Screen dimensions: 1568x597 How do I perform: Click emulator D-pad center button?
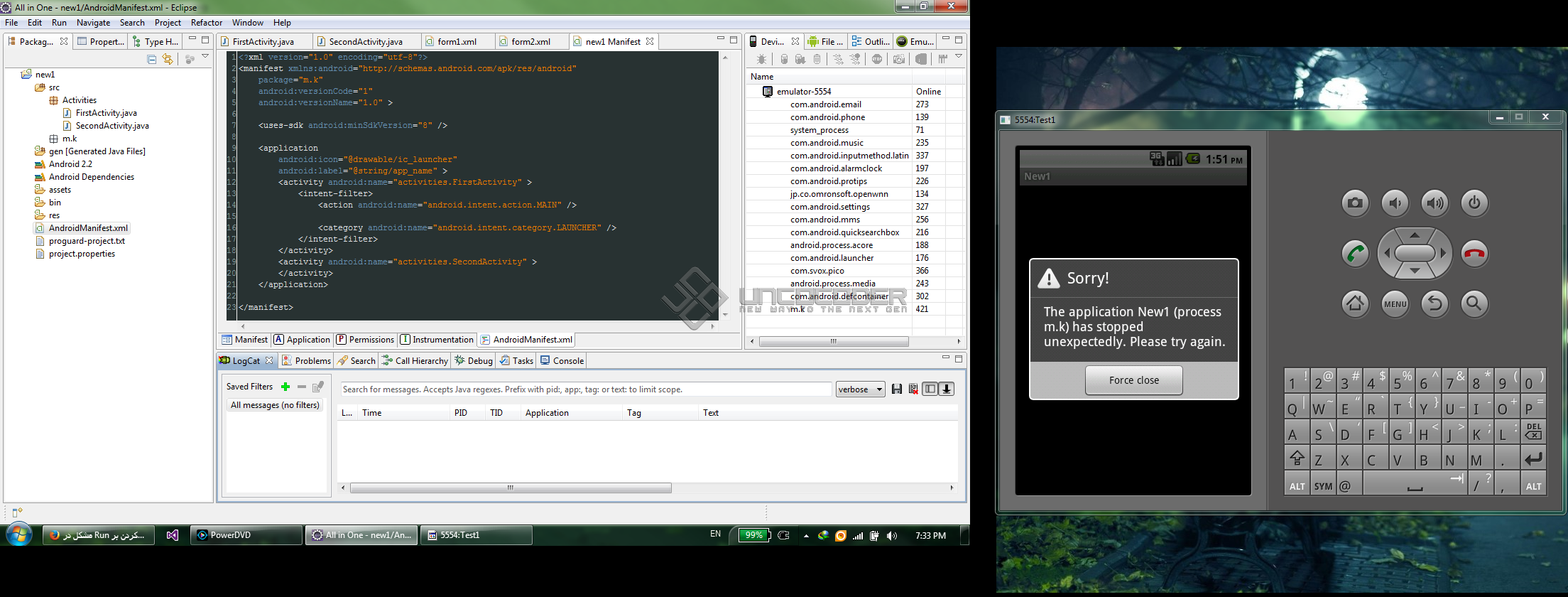1415,253
